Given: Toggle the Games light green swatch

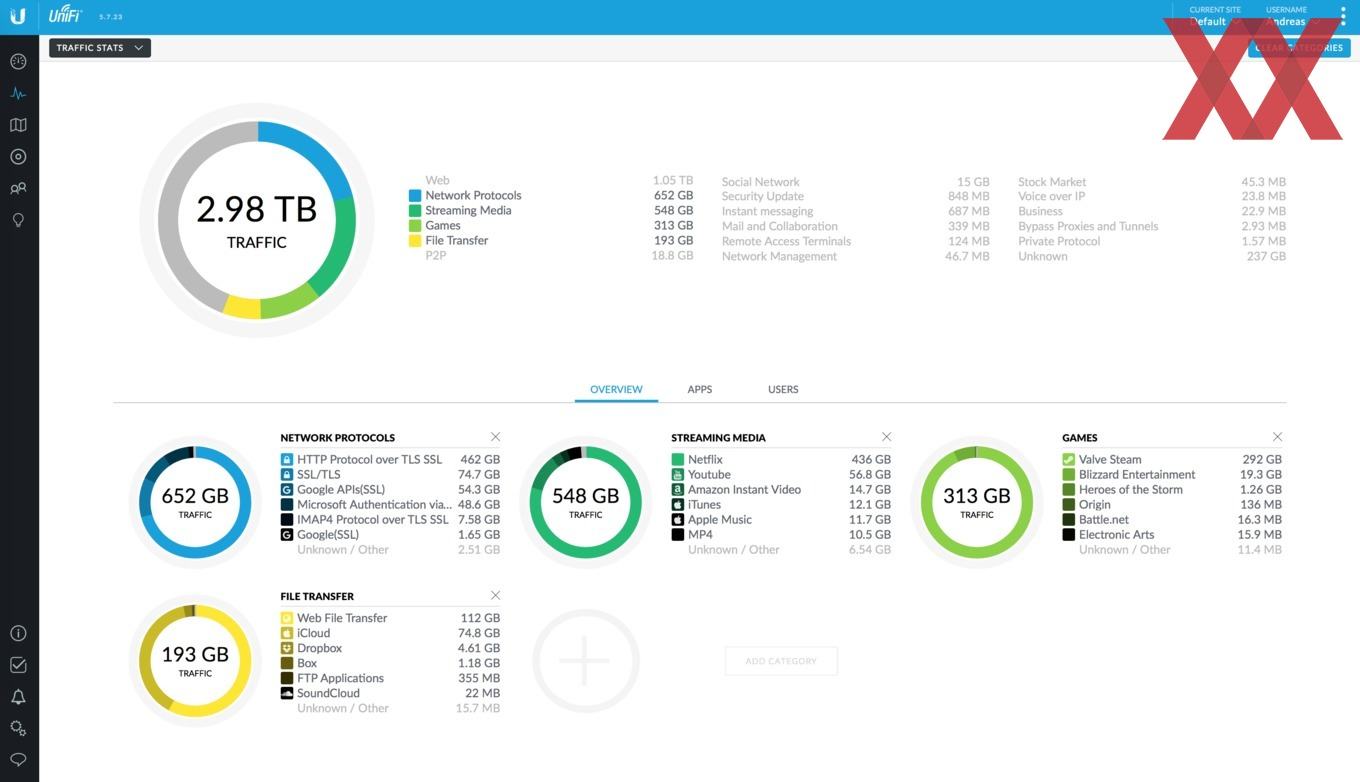Looking at the screenshot, I should [x=415, y=226].
